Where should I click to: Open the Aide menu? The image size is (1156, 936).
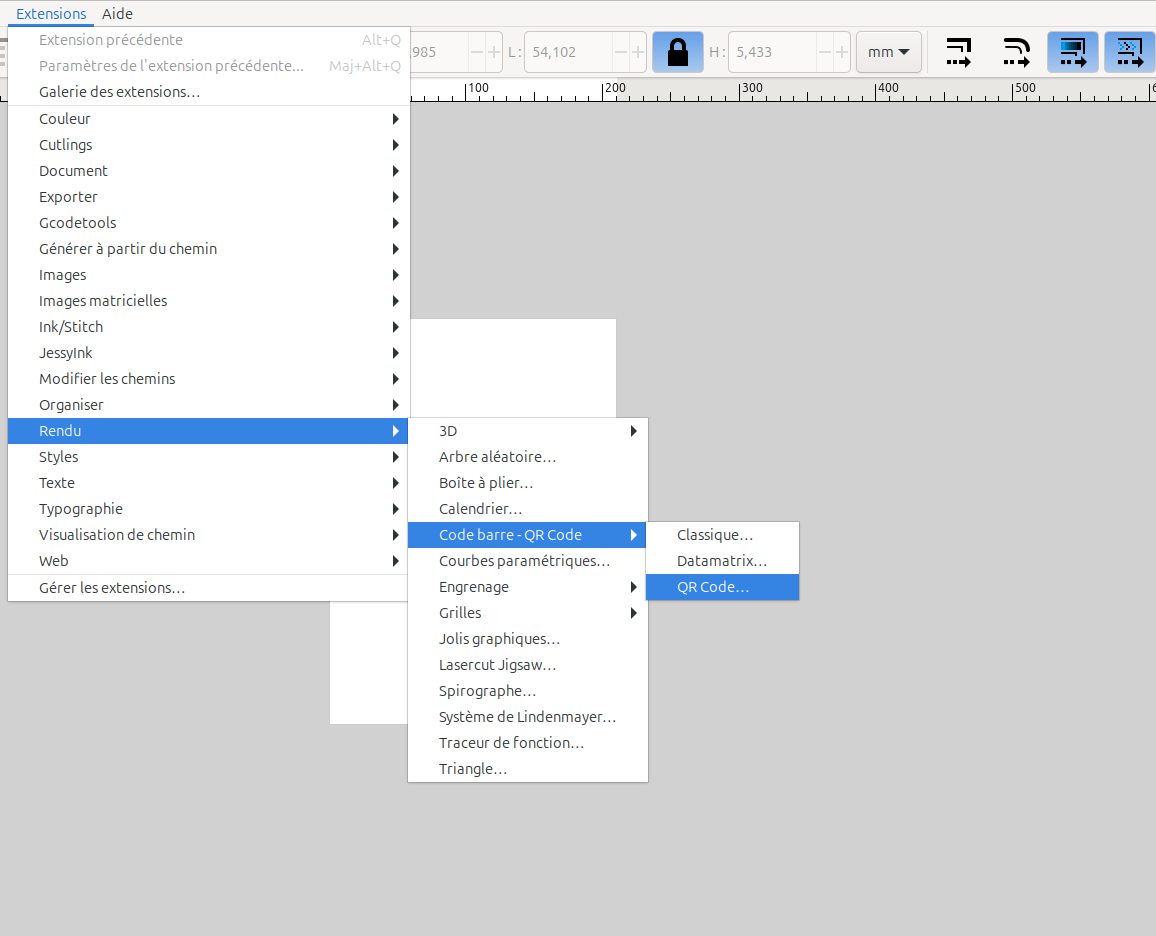click(x=117, y=14)
